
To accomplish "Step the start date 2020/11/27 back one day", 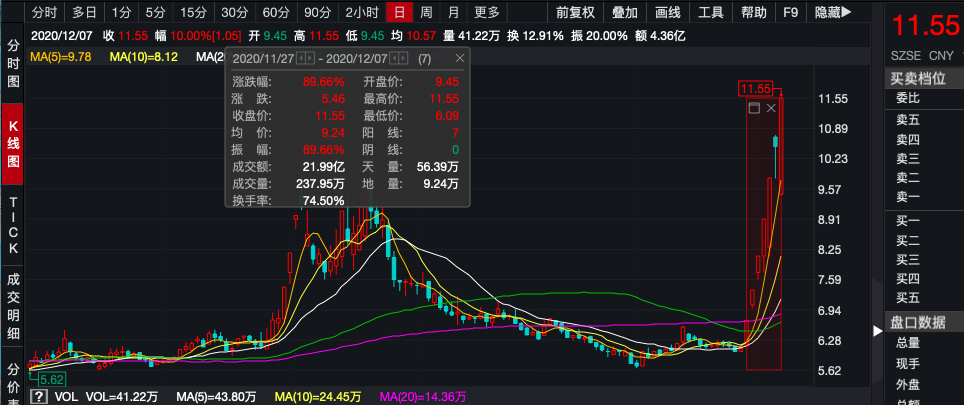I will [301, 58].
